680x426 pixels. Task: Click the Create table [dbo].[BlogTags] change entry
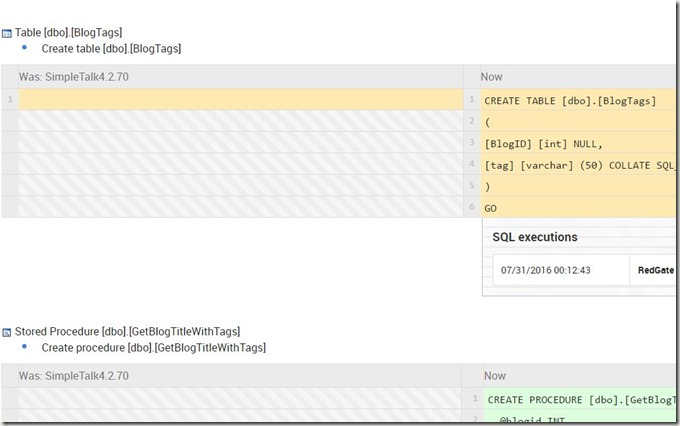[x=111, y=48]
